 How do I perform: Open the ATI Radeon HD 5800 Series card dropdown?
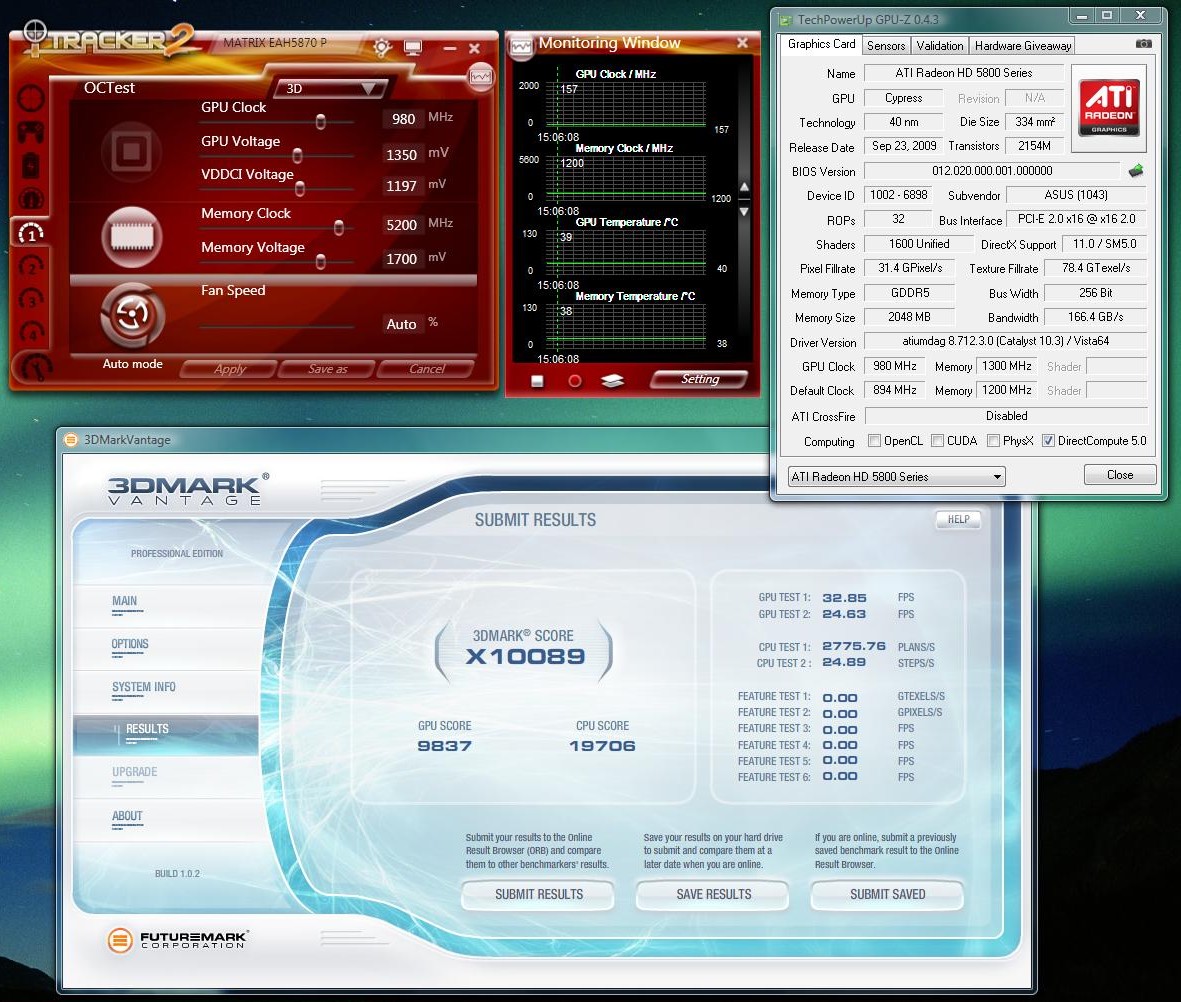(x=896, y=477)
